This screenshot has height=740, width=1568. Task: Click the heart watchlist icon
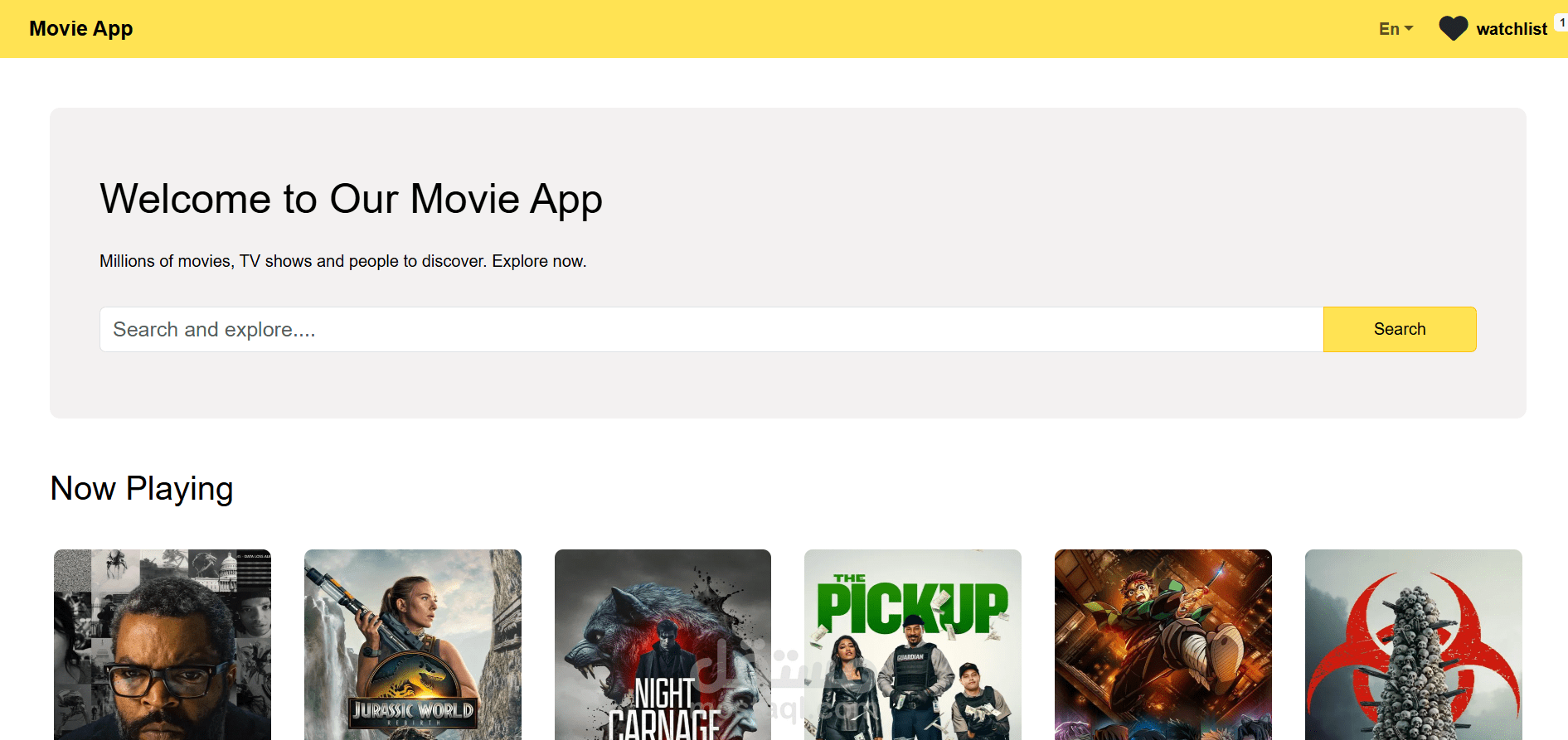pos(1453,29)
